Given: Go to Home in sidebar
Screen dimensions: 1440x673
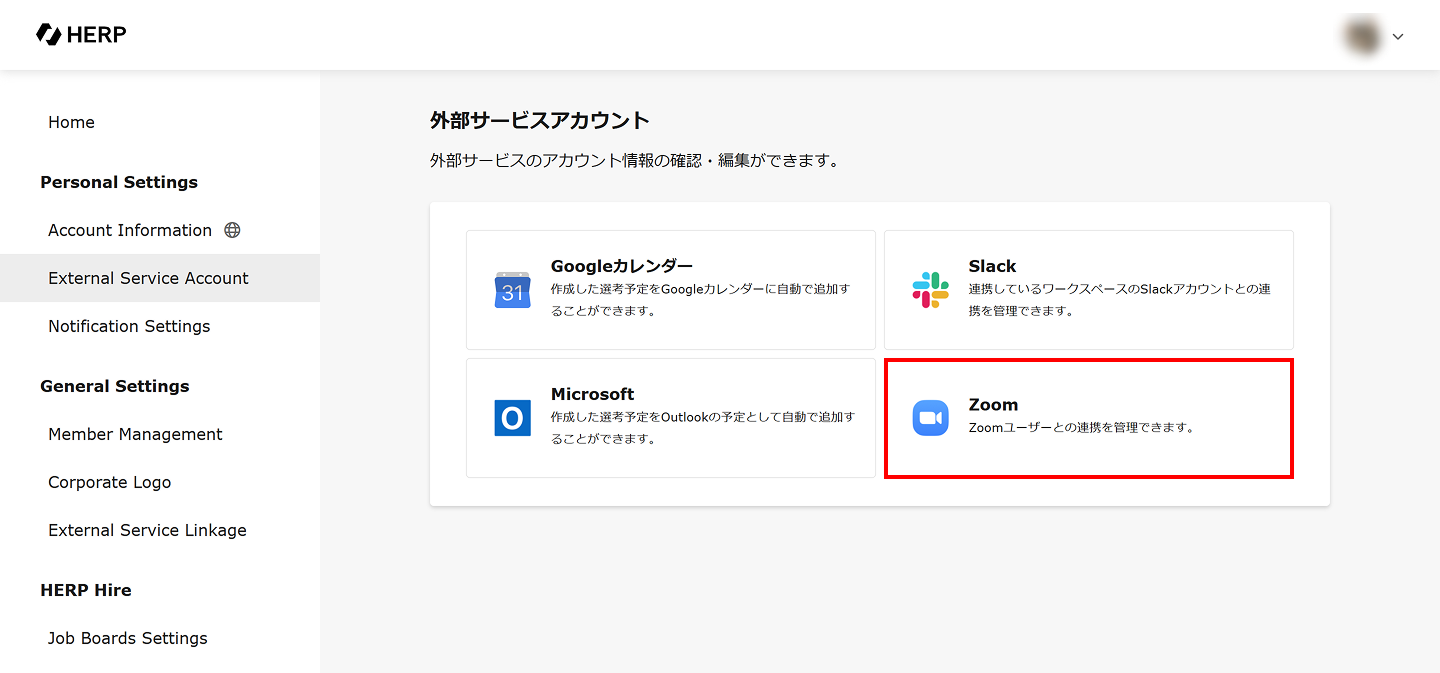Looking at the screenshot, I should (160, 122).
